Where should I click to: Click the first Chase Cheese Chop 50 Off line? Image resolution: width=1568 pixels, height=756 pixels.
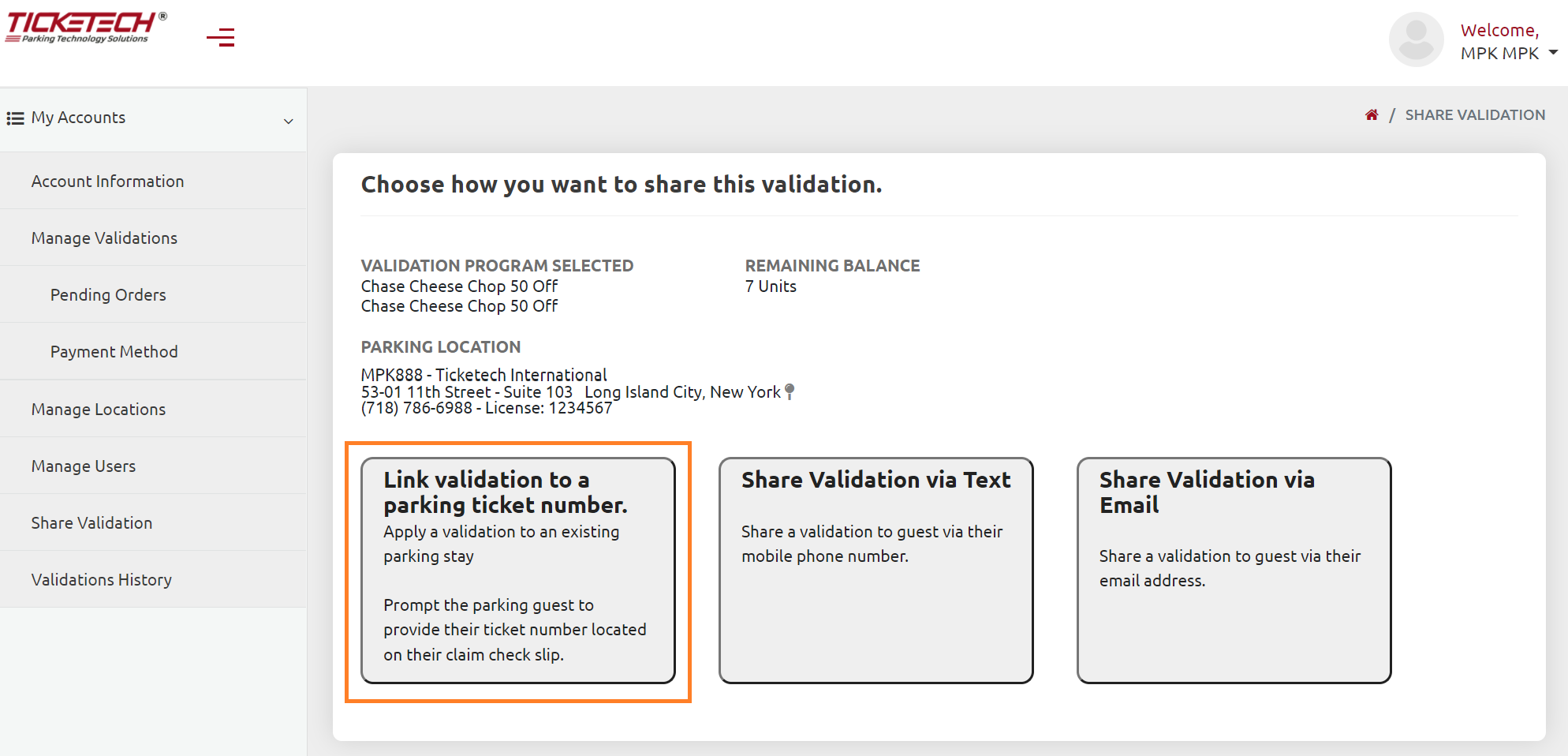click(459, 286)
